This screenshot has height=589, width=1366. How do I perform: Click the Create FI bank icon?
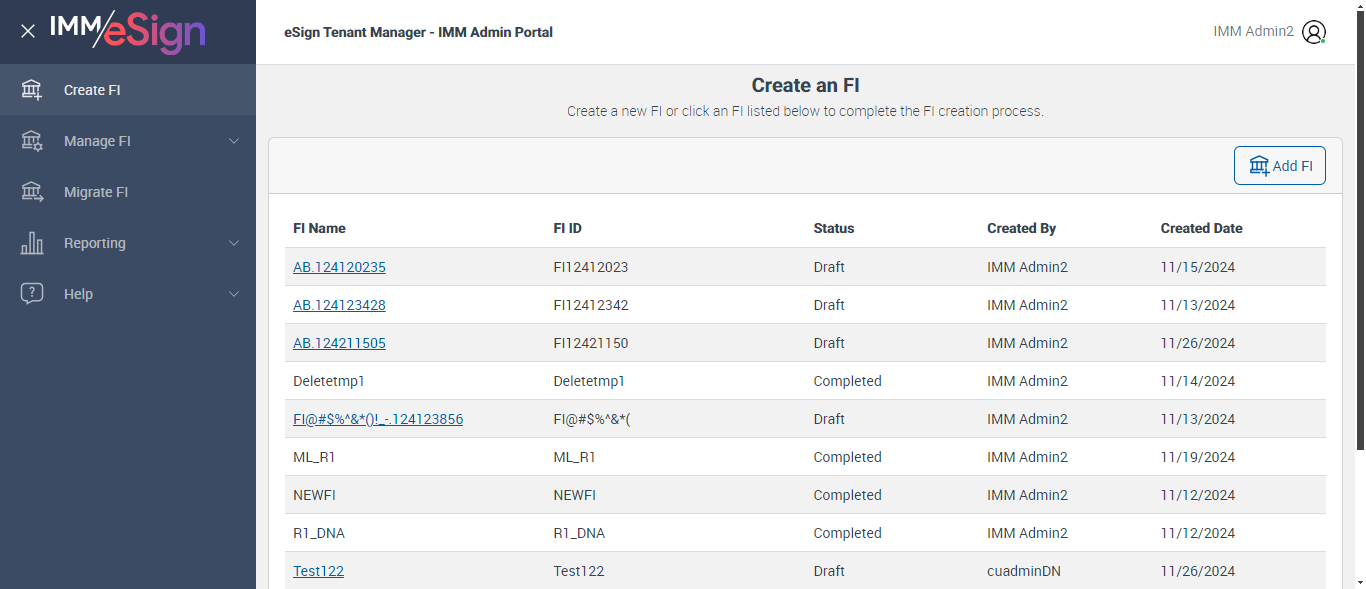(32, 90)
